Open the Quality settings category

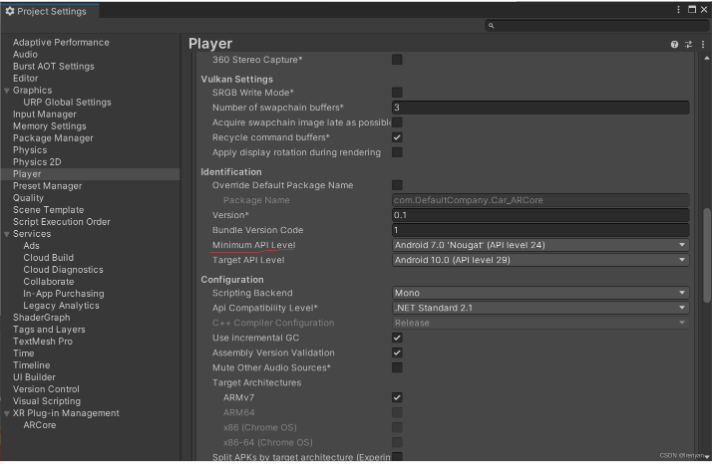[28, 198]
